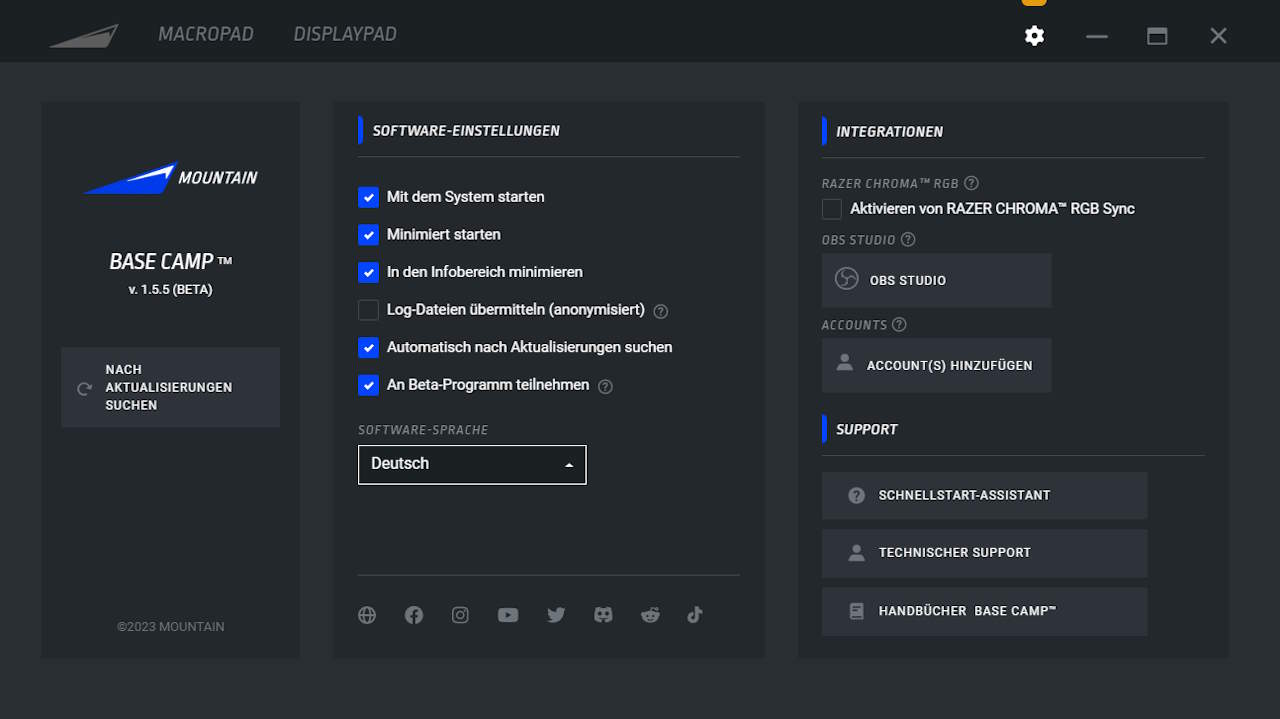Click Nach Aktualisierungen suchen button text
The image size is (1280, 719).
pyautogui.click(x=169, y=387)
